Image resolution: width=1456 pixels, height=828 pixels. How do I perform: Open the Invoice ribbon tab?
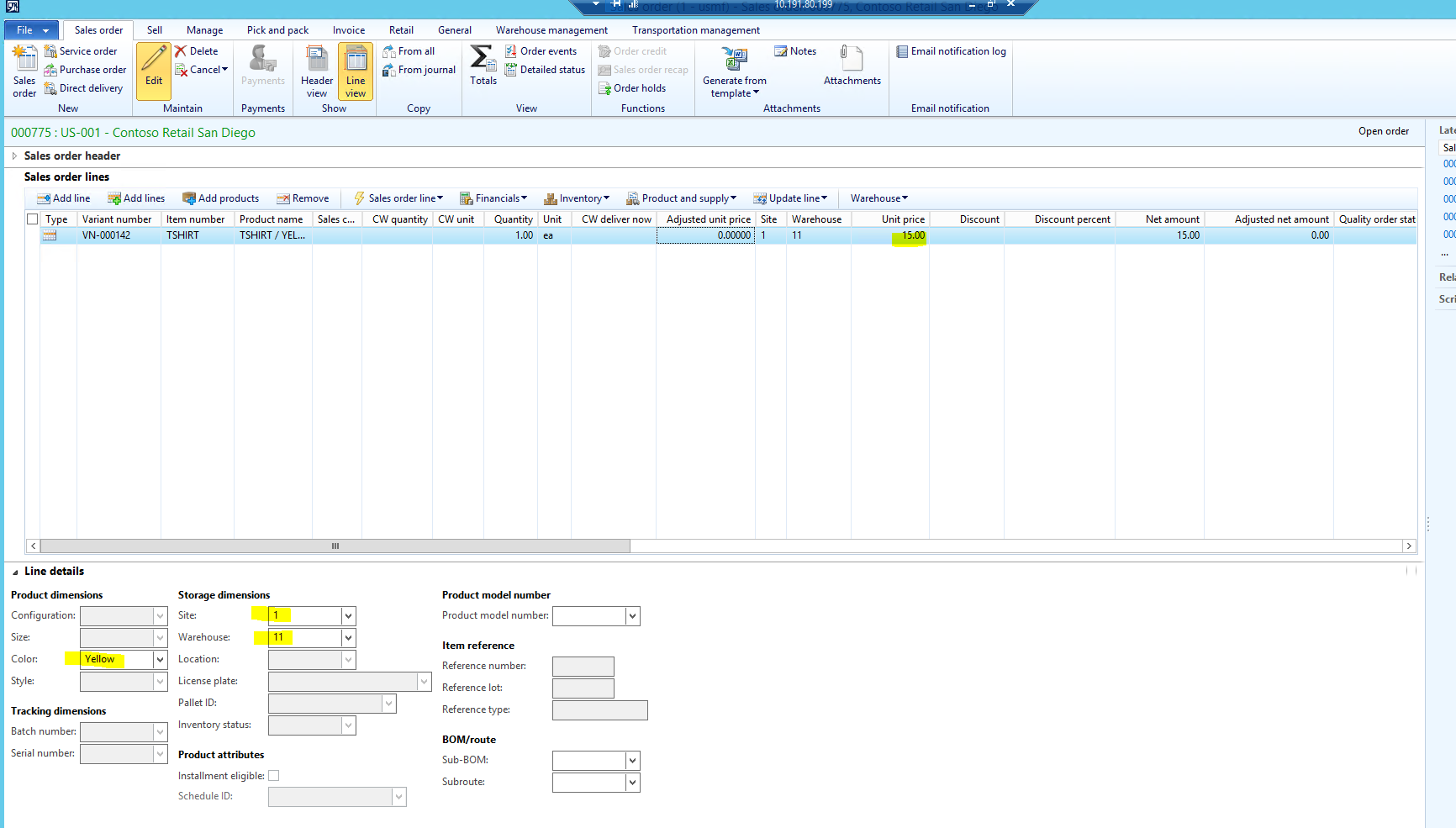(x=348, y=30)
